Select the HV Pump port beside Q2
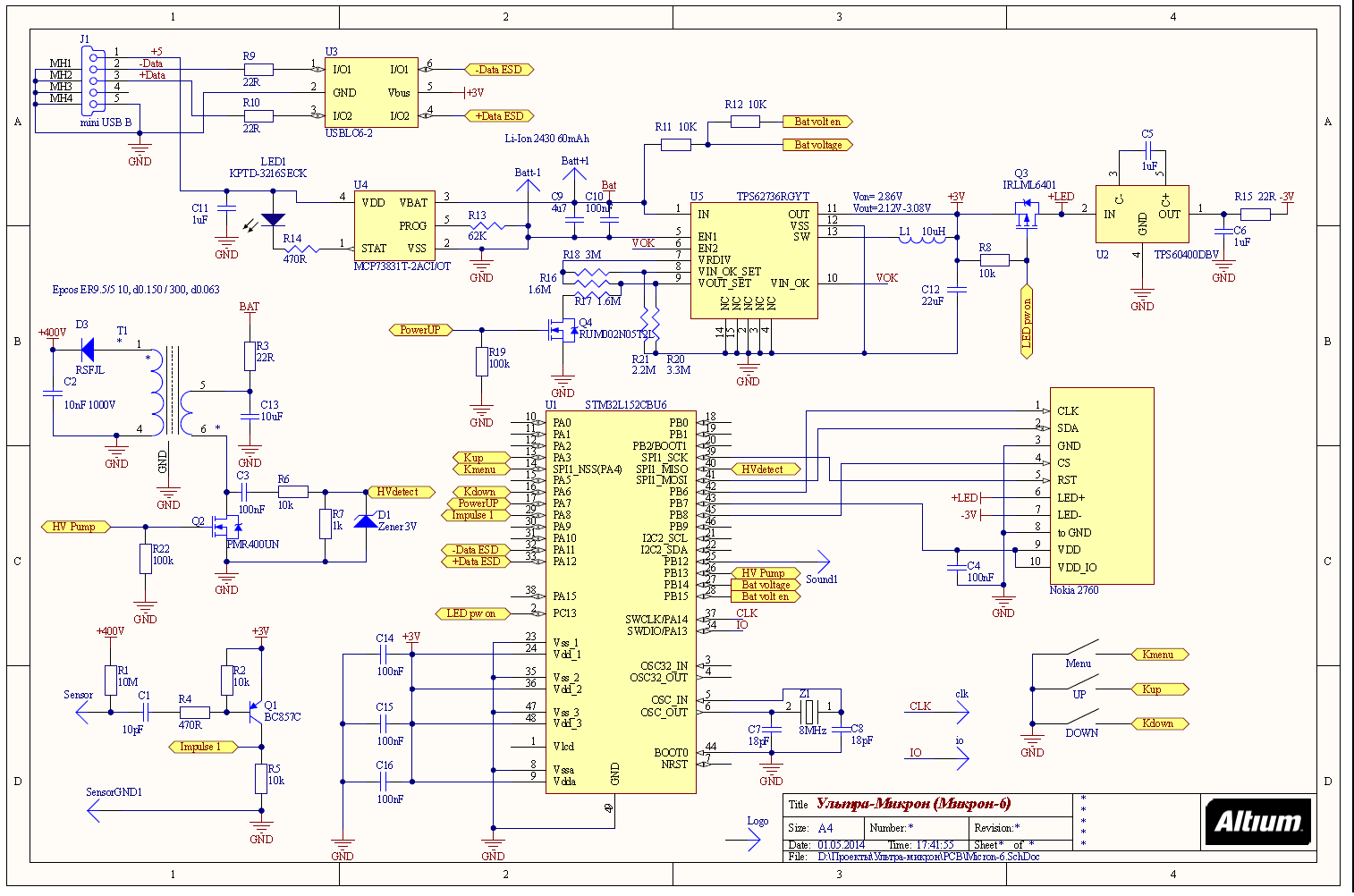Screen dimensions: 1354x896 point(75,527)
